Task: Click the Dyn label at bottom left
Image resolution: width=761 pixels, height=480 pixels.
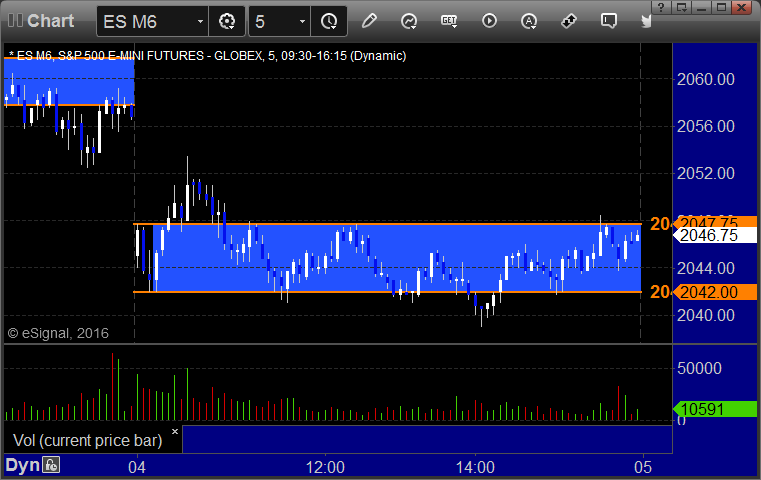Action: click(x=22, y=465)
